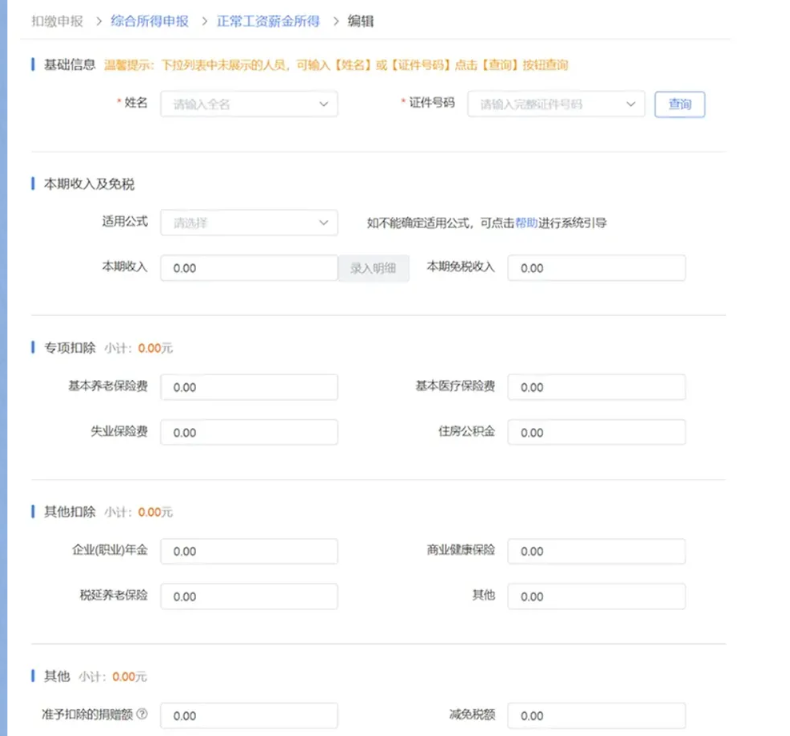
Task: Click the 住房公积金 field
Action: tap(596, 432)
